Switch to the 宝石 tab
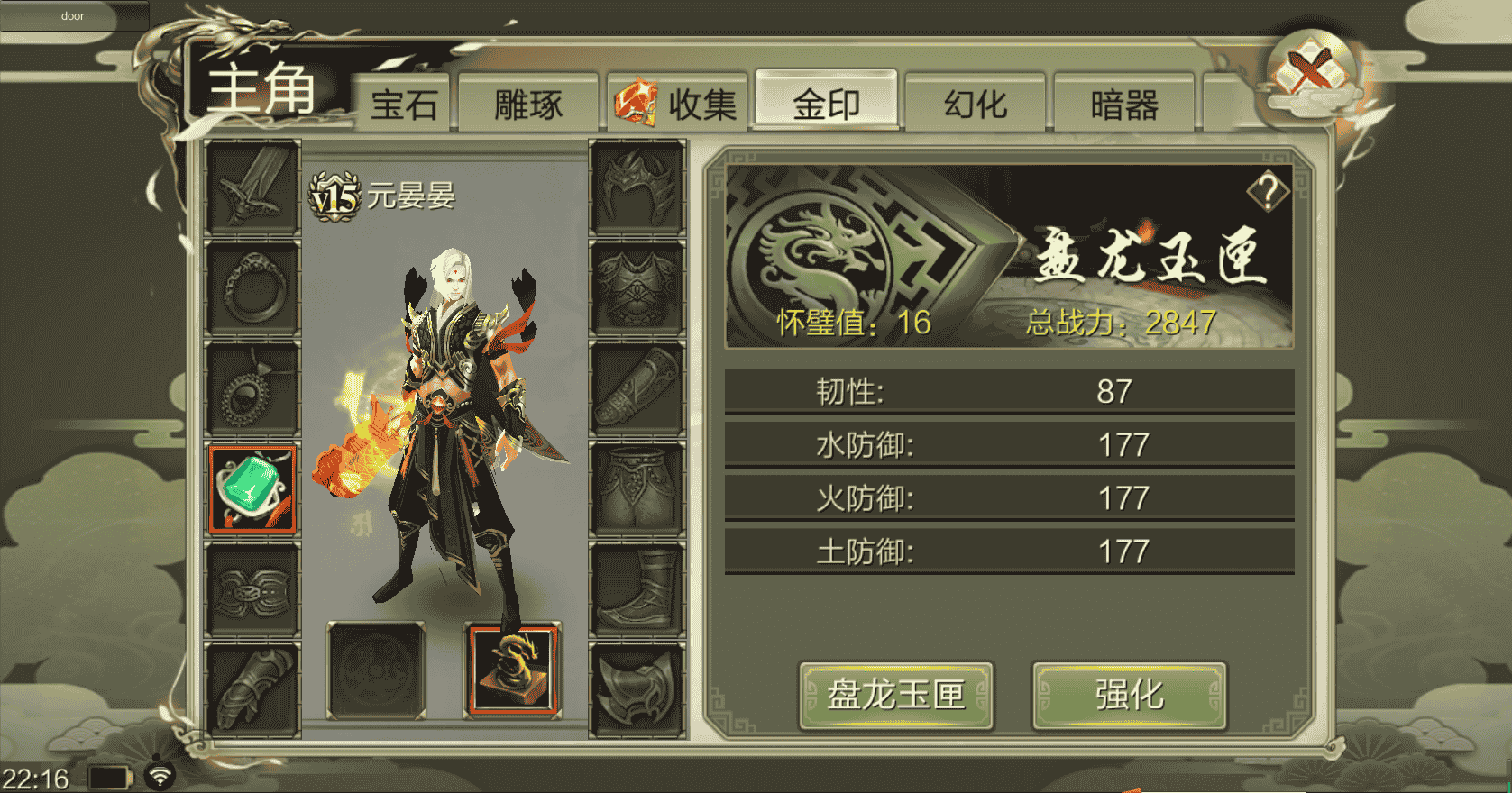This screenshot has width=1512, height=793. [x=403, y=105]
